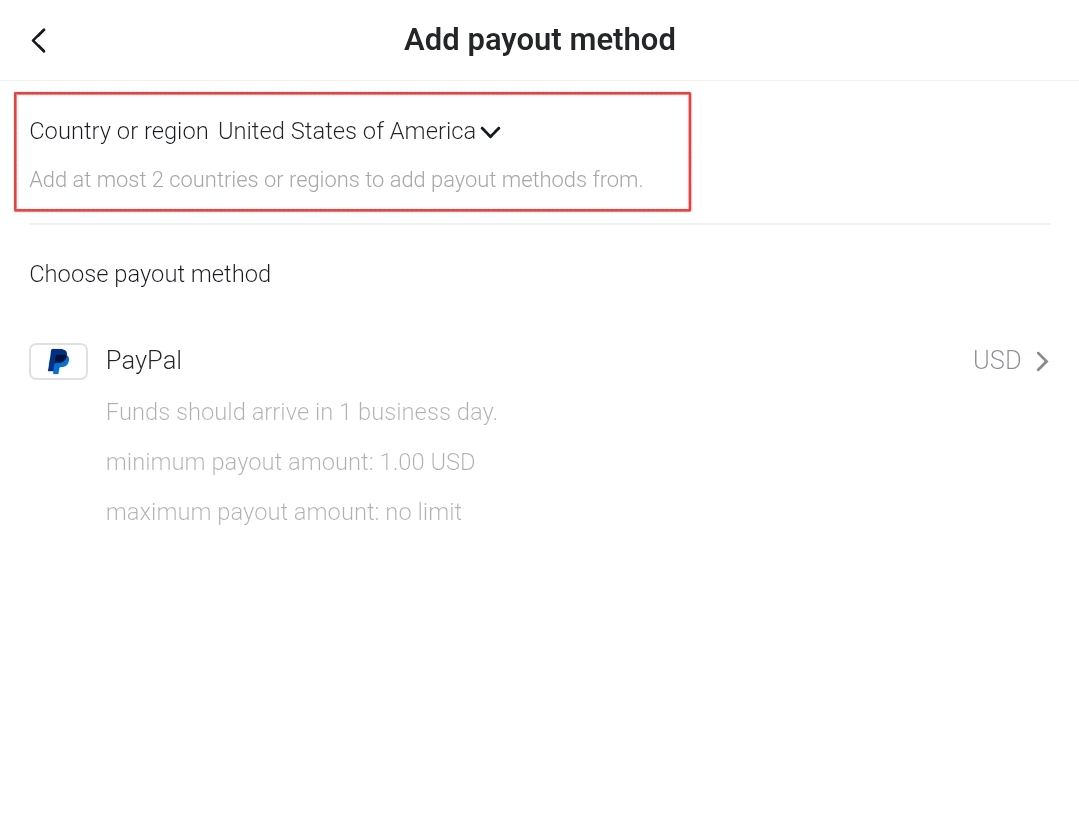The image size is (1079, 824).
Task: Click the USD currency label
Action: (x=996, y=361)
